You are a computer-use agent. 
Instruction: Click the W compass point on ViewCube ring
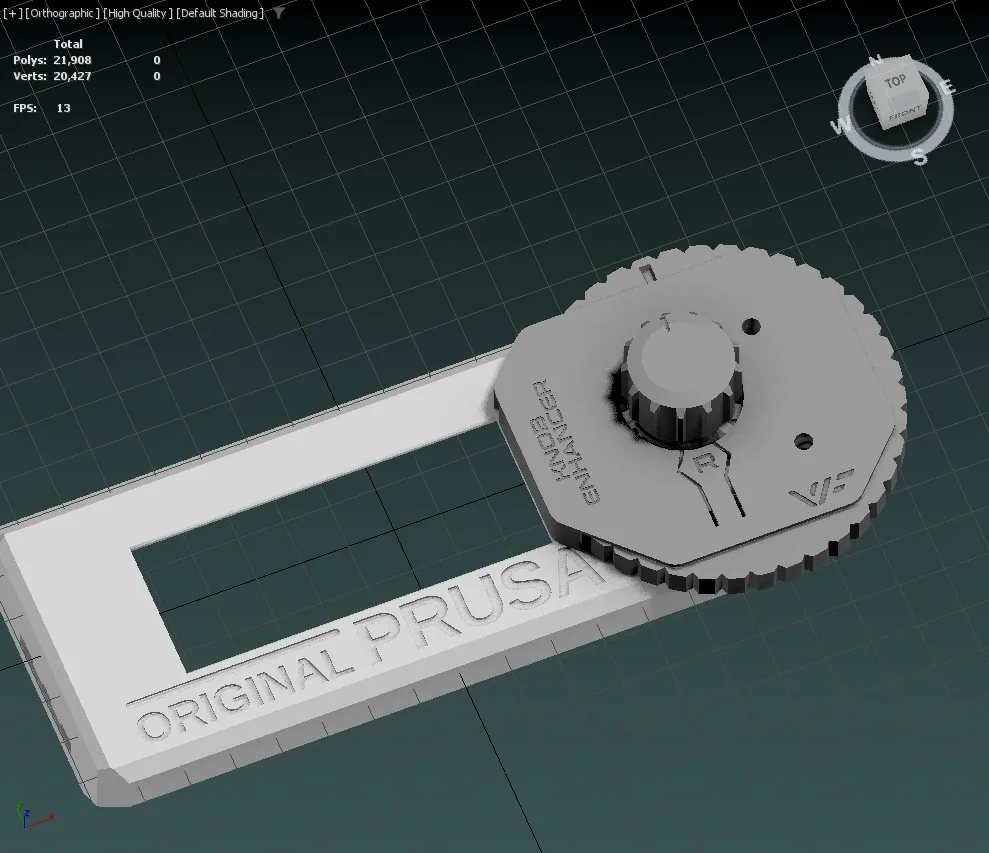tap(841, 127)
